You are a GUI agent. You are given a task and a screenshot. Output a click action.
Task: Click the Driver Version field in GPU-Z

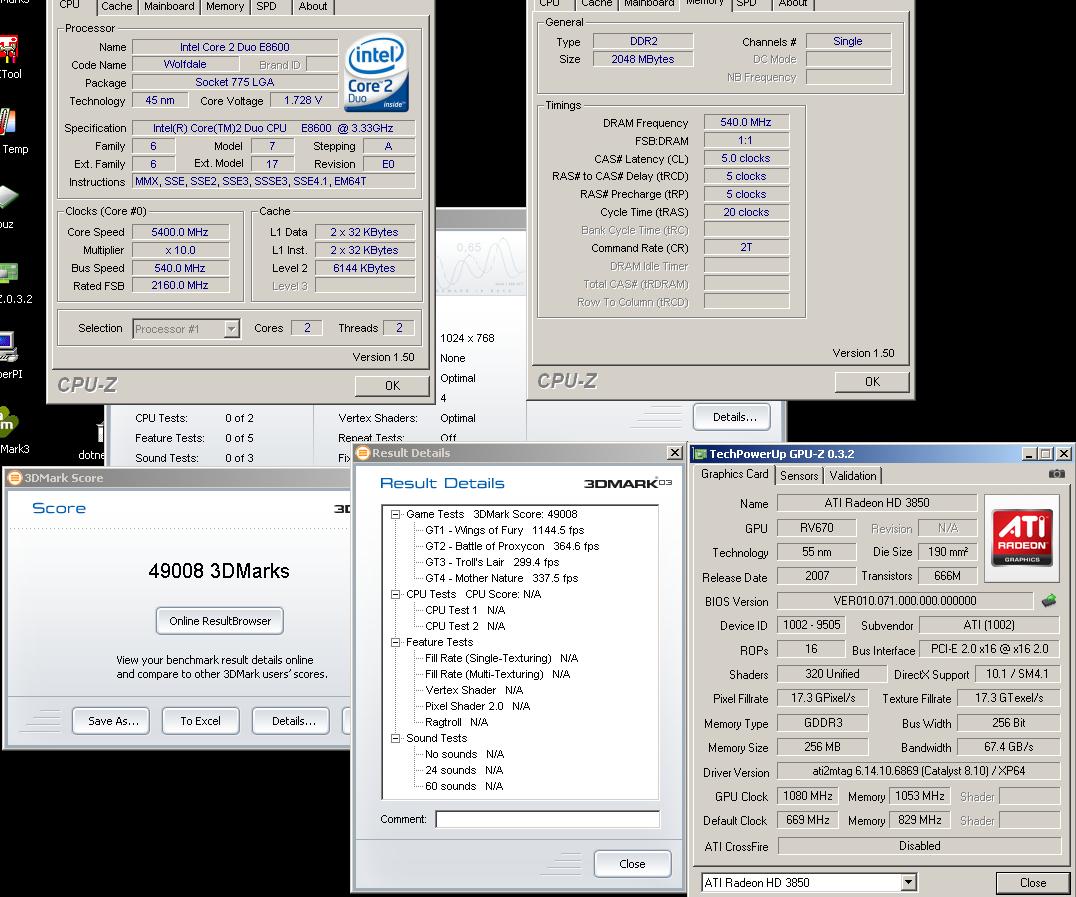919,771
